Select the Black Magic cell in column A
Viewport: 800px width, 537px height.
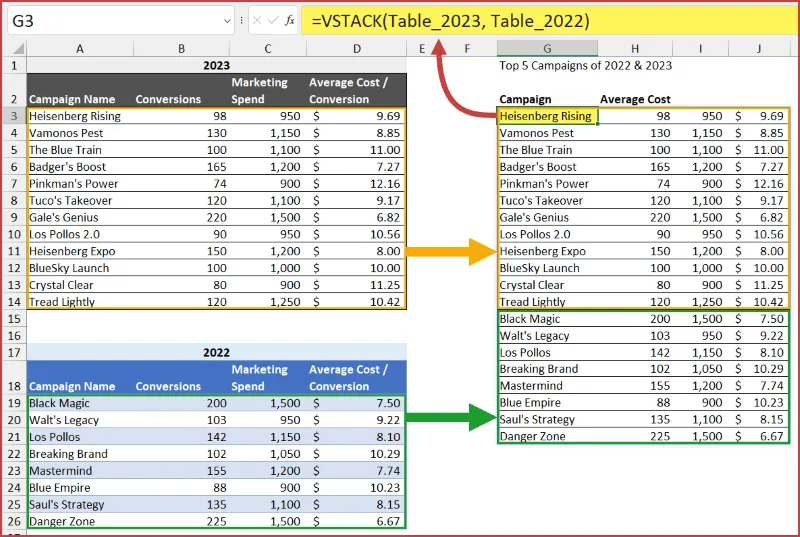click(x=80, y=403)
